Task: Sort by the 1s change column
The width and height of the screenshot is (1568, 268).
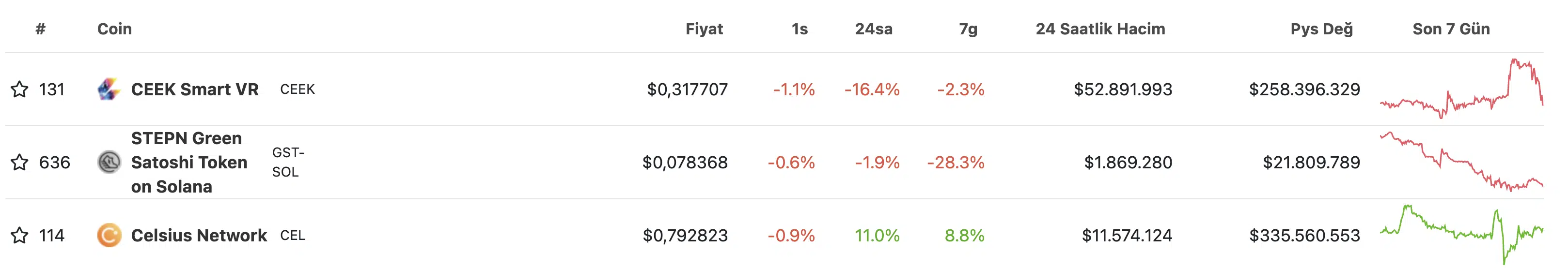Action: (800, 29)
